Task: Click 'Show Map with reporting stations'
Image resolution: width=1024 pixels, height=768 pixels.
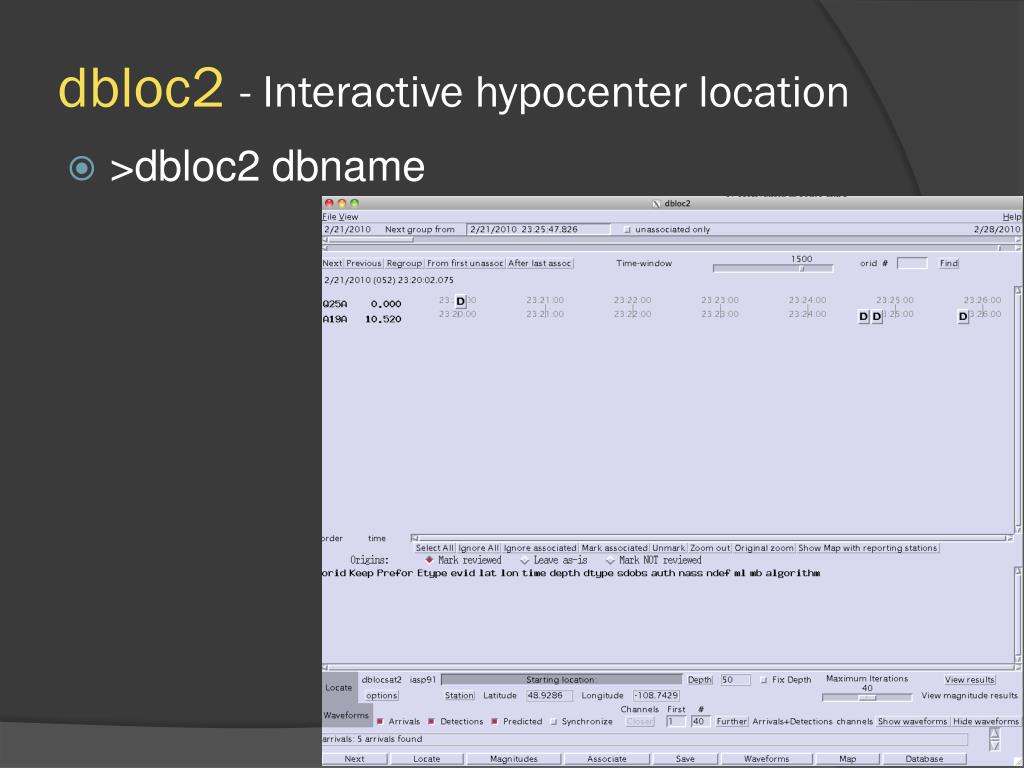Action: [868, 548]
